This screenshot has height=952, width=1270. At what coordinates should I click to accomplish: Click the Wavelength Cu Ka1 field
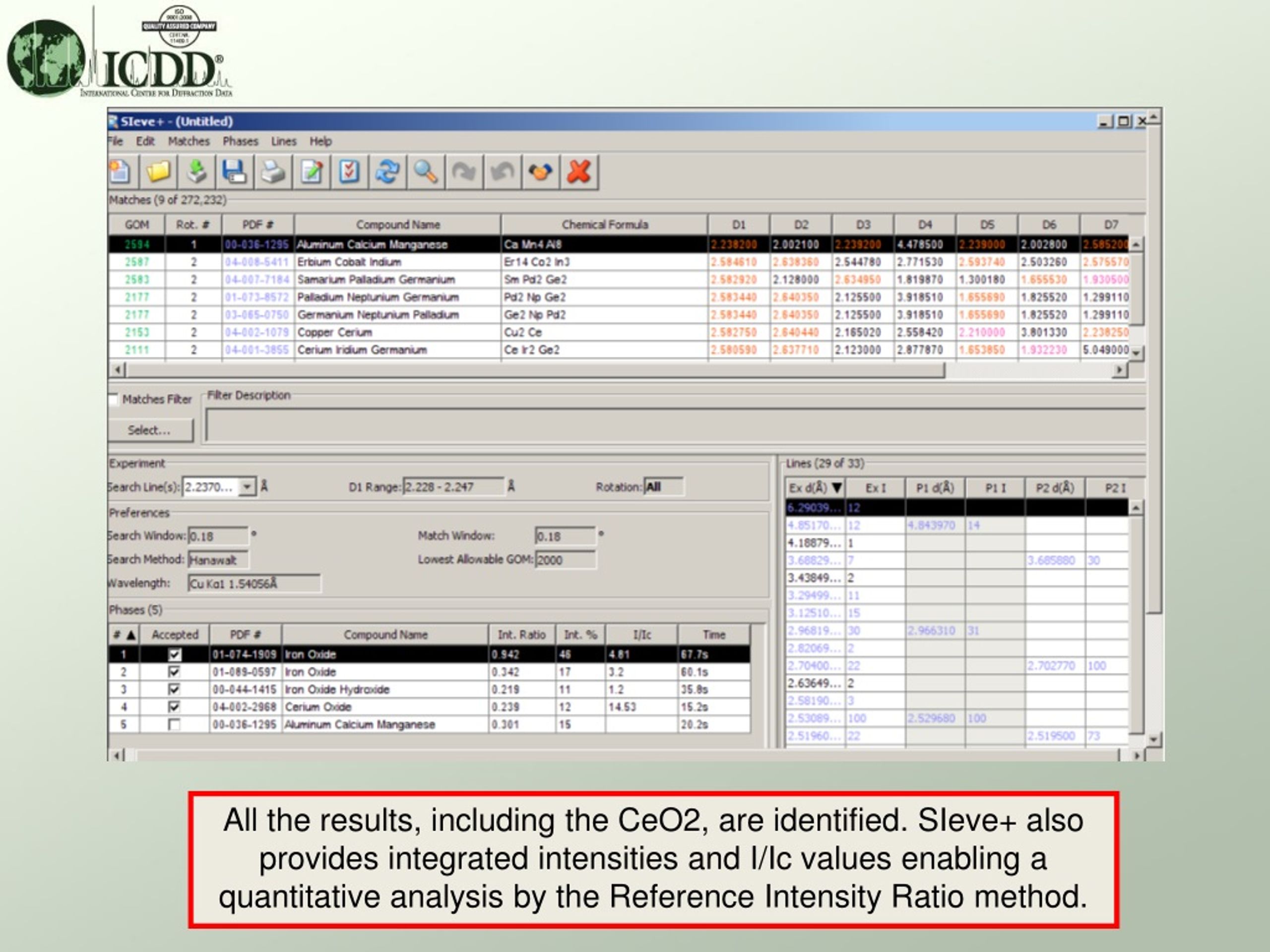click(254, 584)
